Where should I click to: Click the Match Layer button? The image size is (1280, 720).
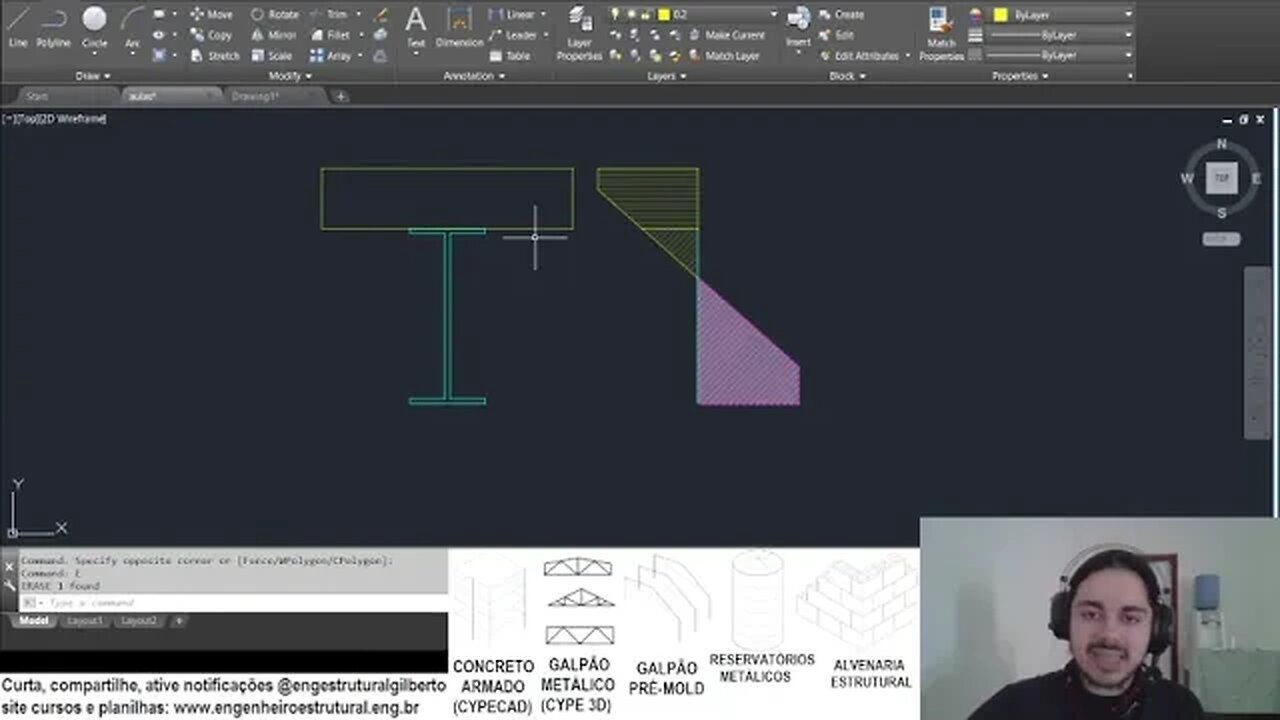click(x=723, y=56)
